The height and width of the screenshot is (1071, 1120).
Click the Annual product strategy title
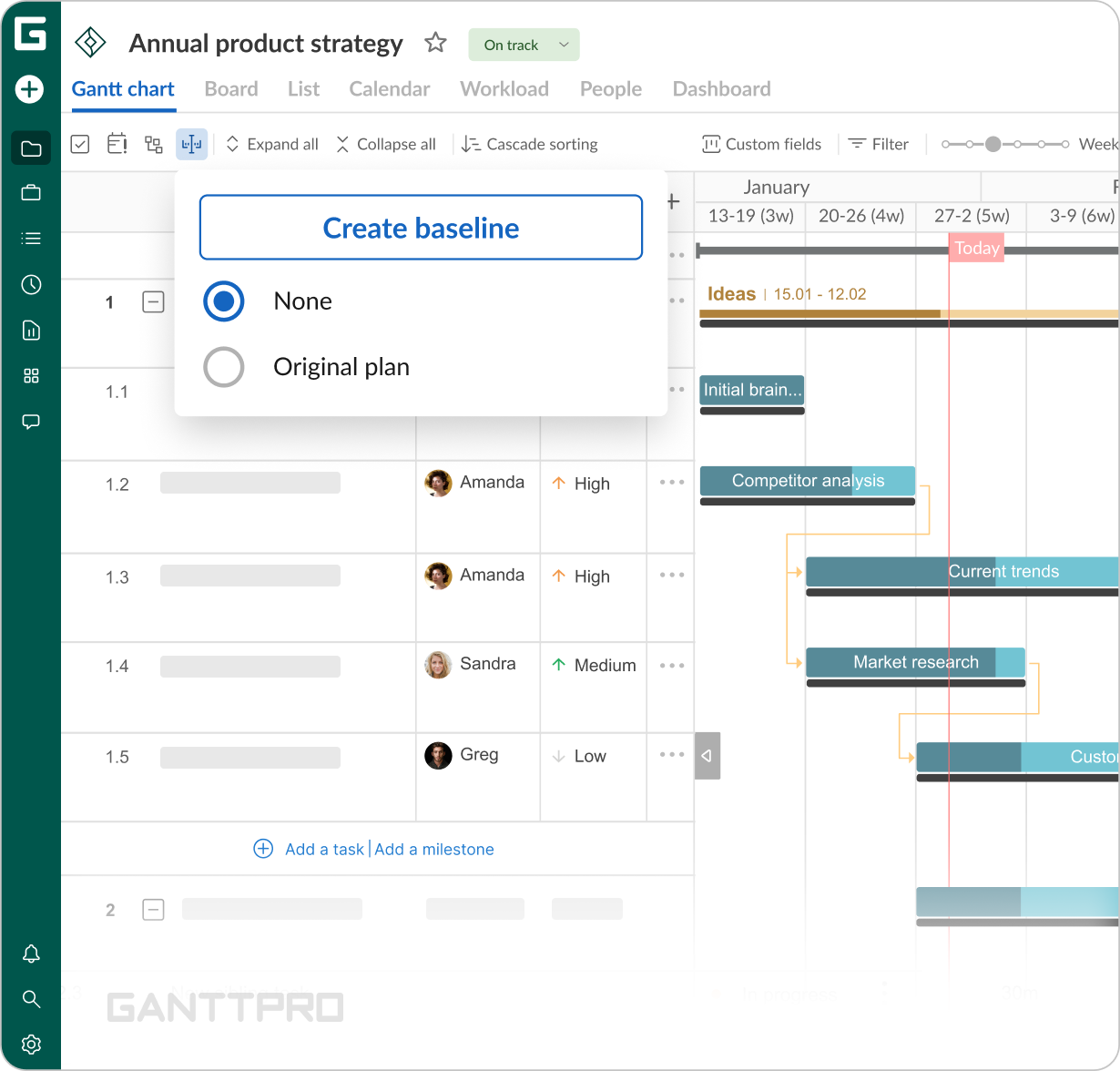click(266, 44)
